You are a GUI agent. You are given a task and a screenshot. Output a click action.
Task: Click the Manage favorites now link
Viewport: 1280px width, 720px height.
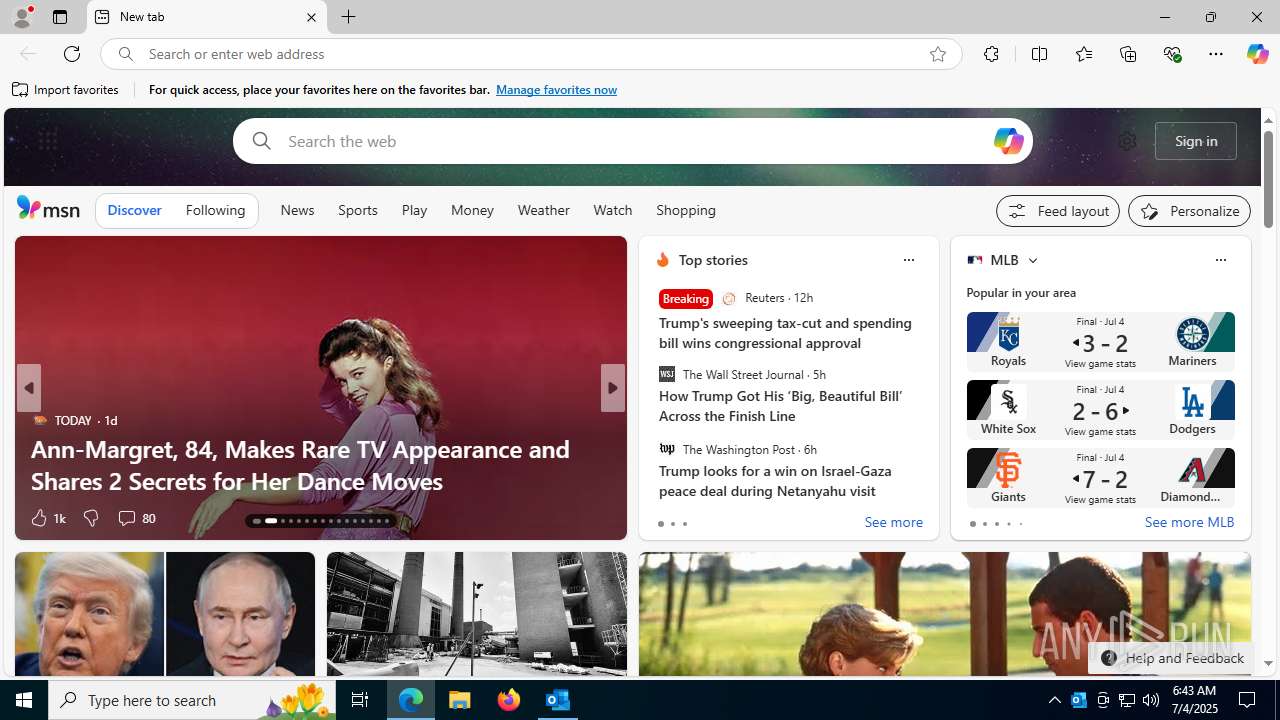click(556, 90)
